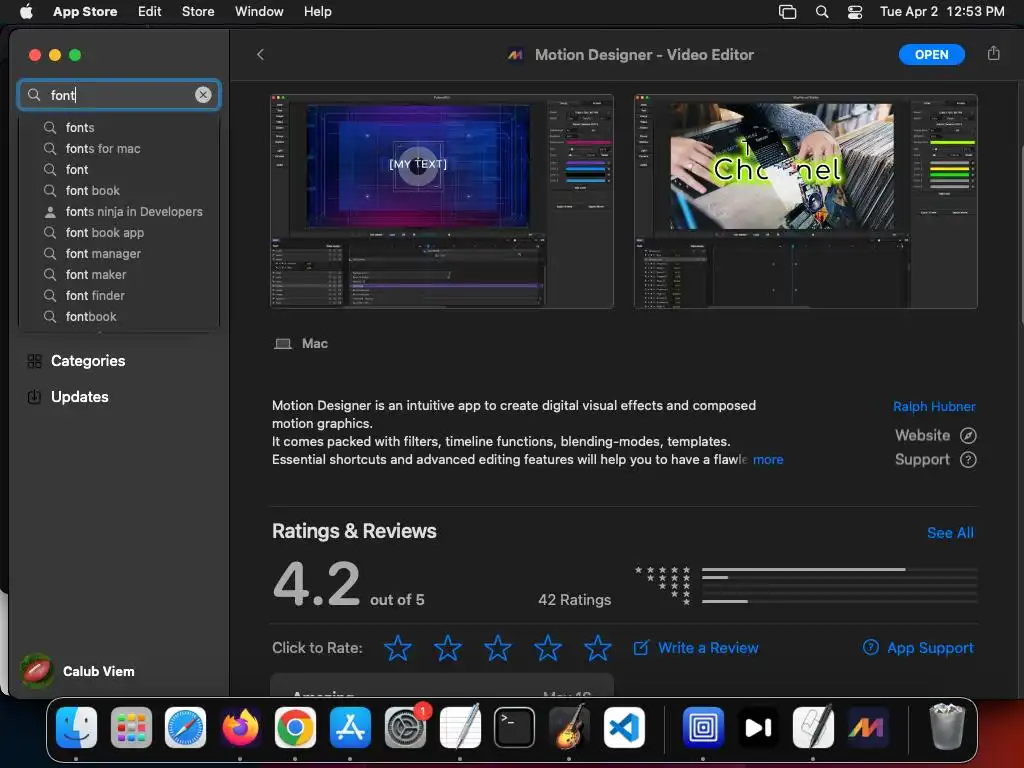Viewport: 1024px width, 768px height.
Task: Open TextEdit from the Dock
Action: (460, 728)
